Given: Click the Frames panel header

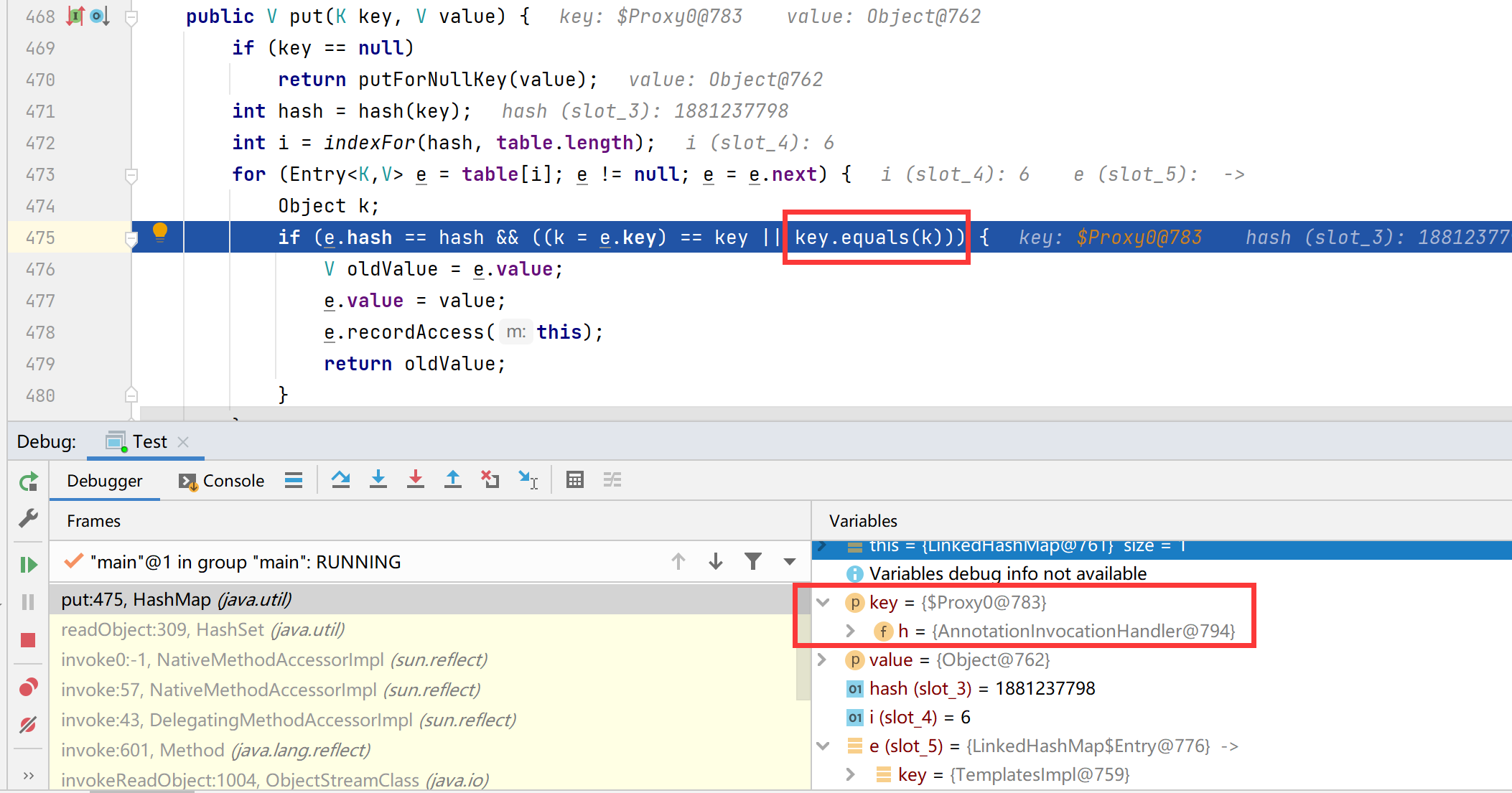Looking at the screenshot, I should point(94,521).
